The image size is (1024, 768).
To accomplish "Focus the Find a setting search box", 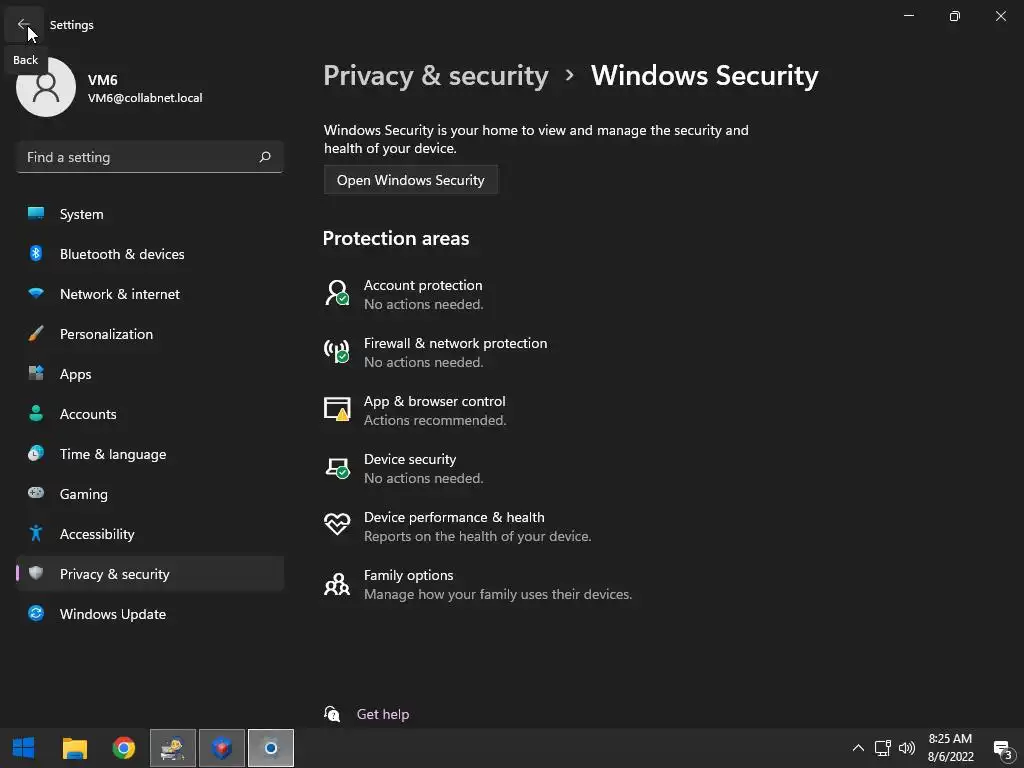I will (150, 157).
